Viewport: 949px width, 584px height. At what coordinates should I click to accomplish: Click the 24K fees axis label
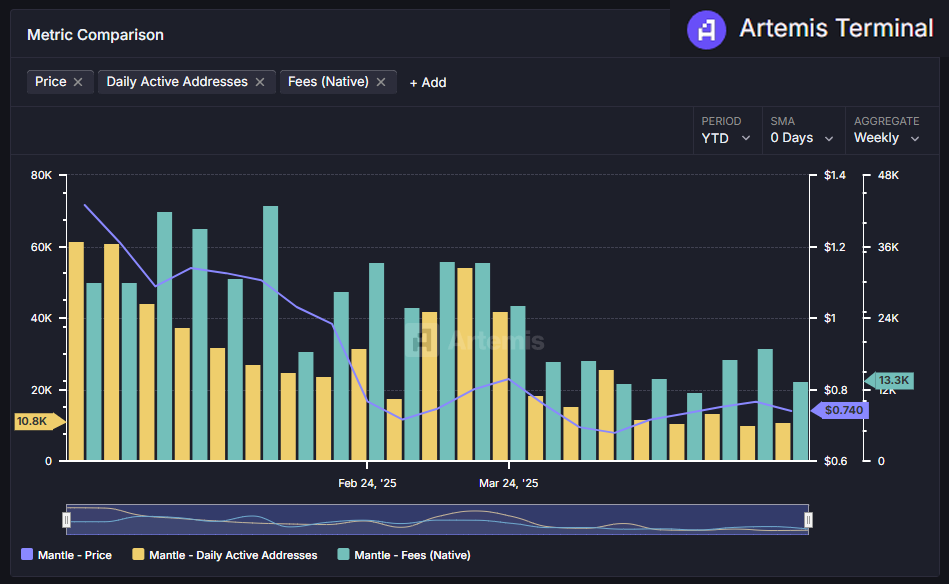pos(888,318)
